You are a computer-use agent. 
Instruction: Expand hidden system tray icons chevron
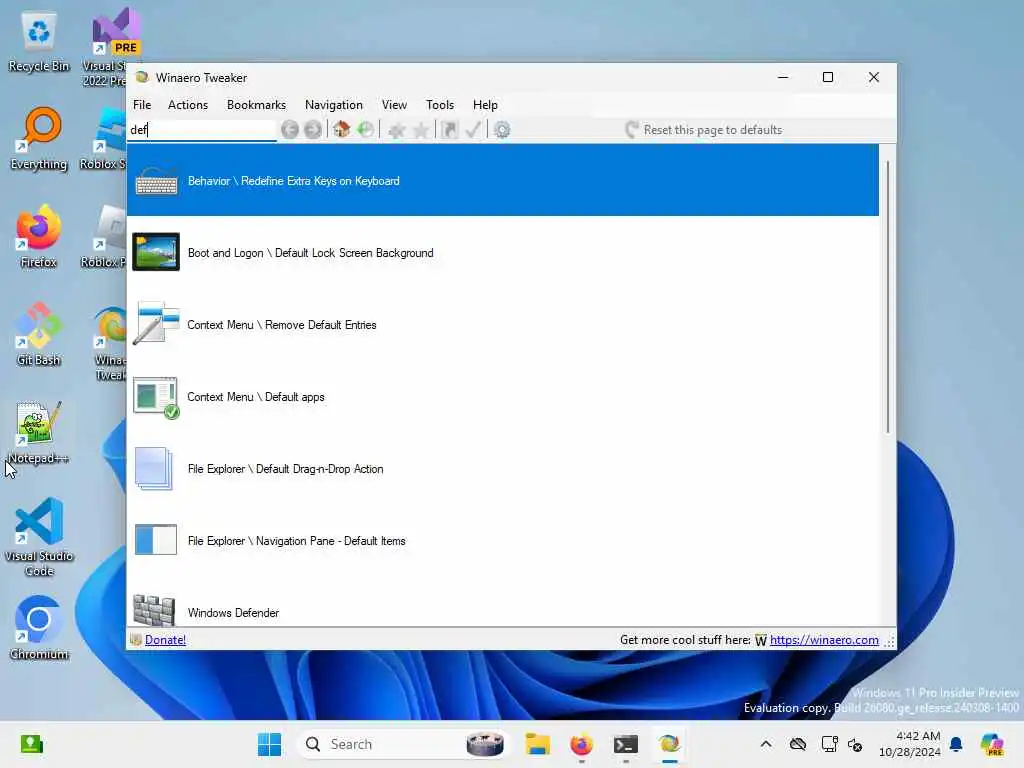pos(766,744)
